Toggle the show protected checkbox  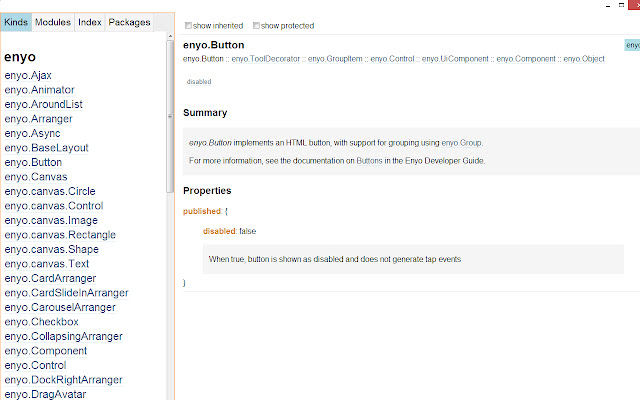[257, 25]
